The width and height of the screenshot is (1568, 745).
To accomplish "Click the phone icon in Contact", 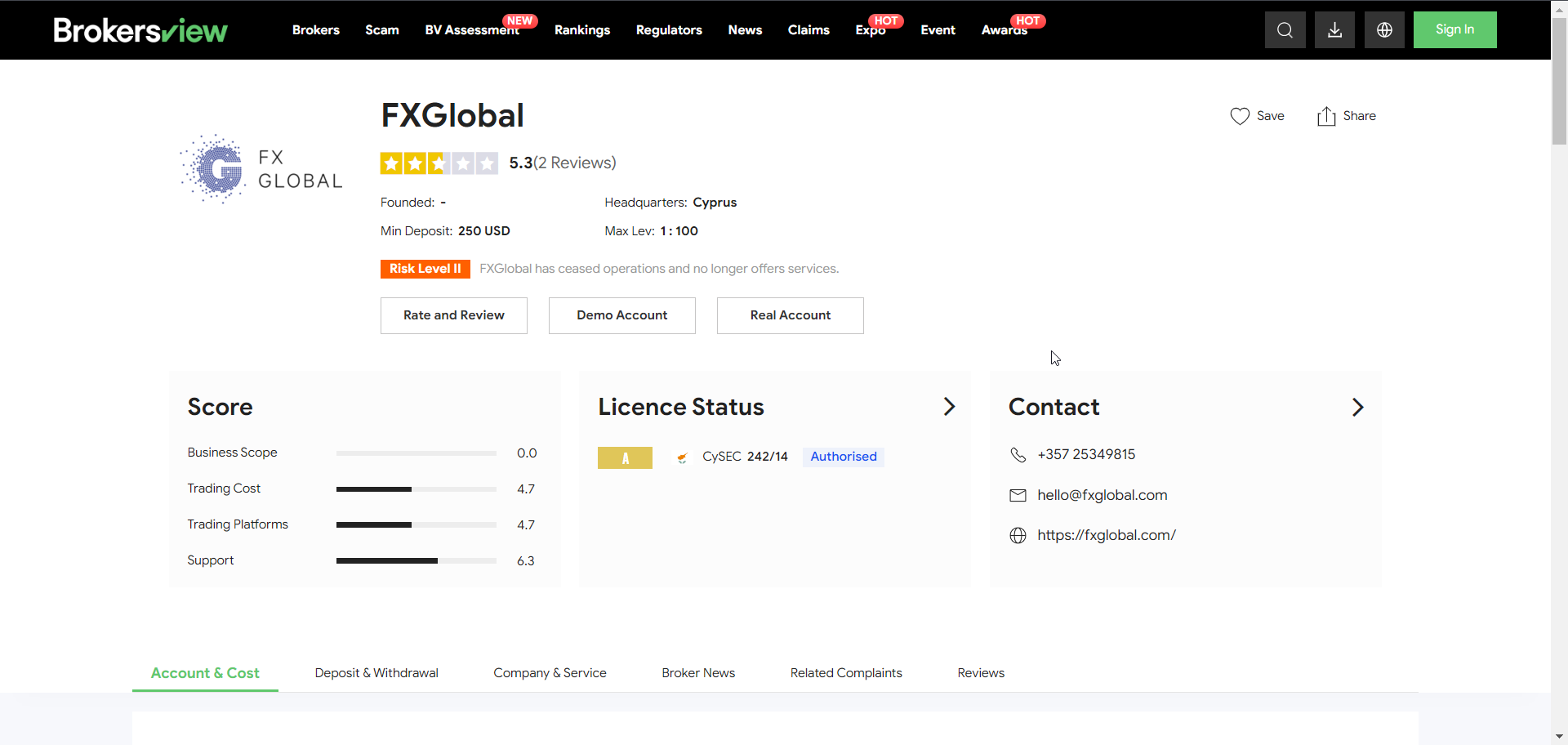I will [1018, 455].
